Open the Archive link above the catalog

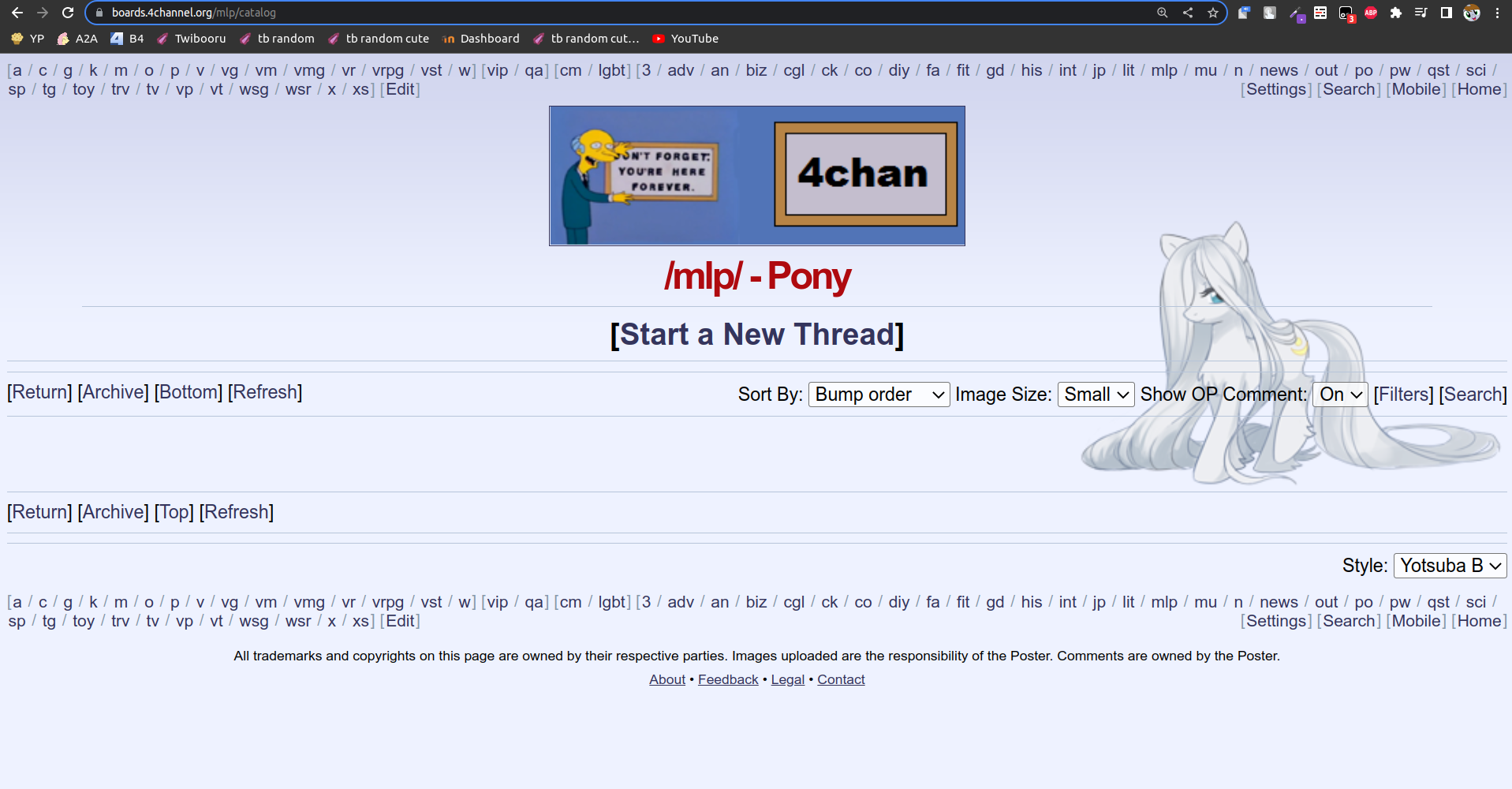click(114, 392)
